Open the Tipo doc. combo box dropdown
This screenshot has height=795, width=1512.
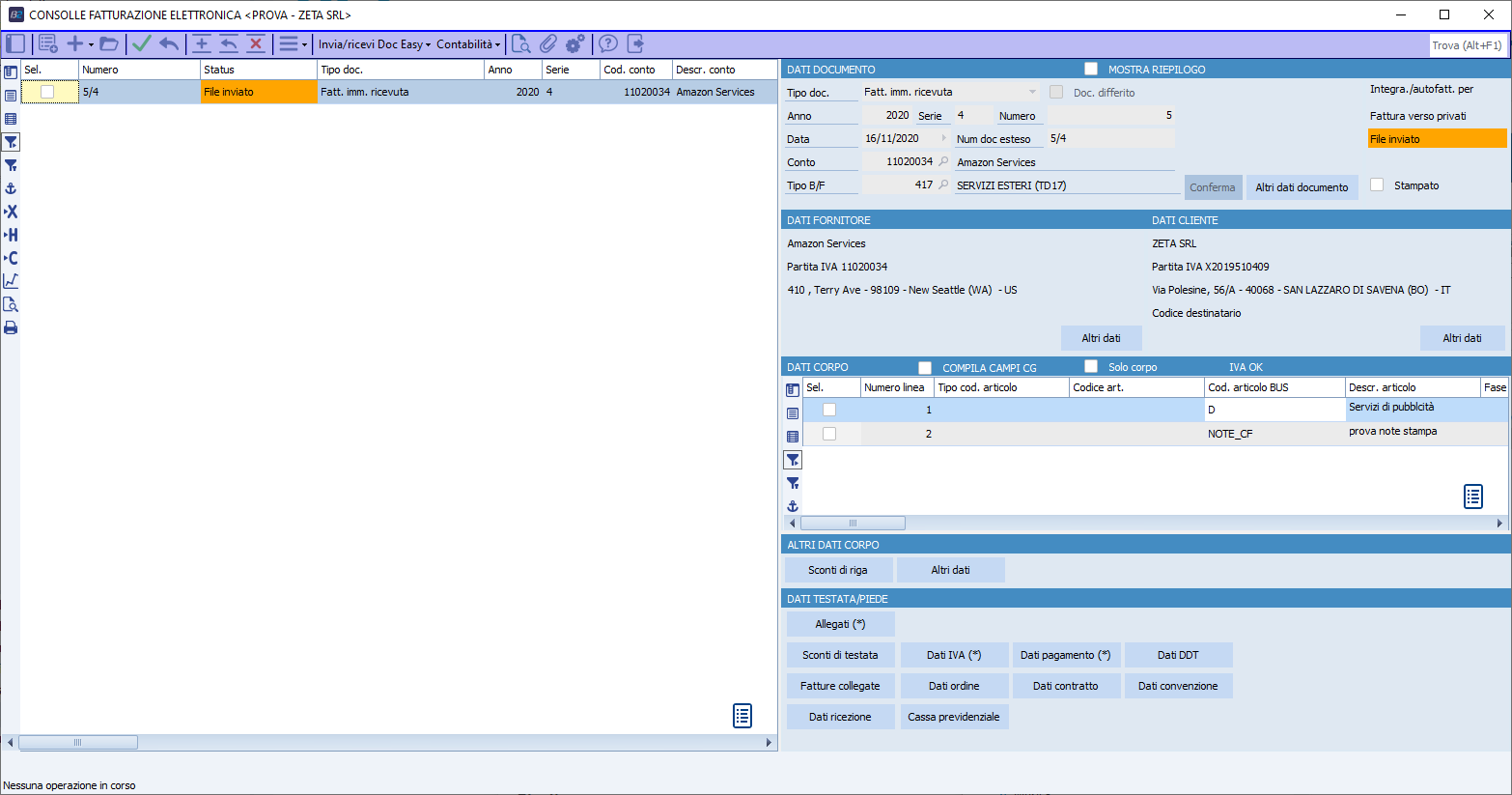[1032, 92]
